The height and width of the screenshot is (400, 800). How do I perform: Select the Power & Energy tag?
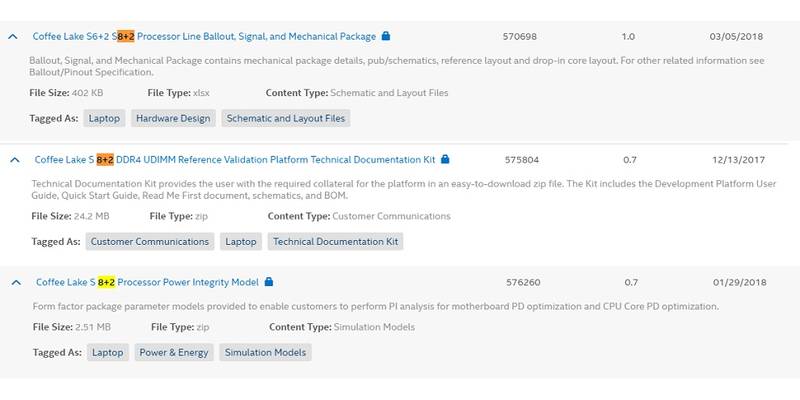tap(174, 353)
